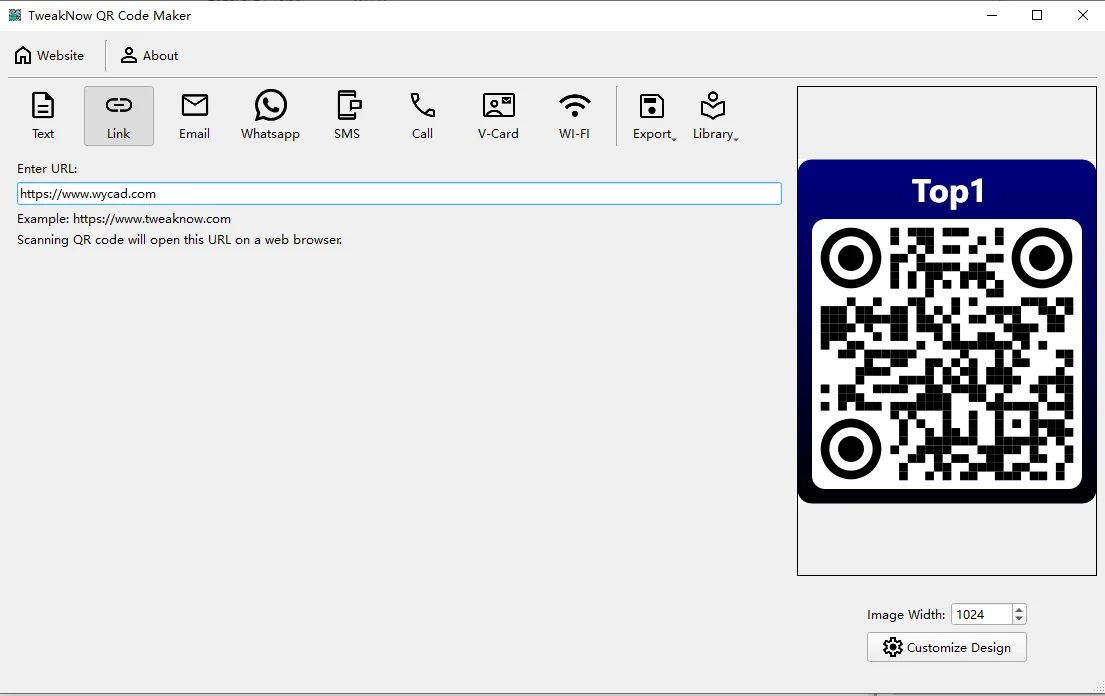
Task: Click the Top1 QR code preview
Action: tap(946, 330)
